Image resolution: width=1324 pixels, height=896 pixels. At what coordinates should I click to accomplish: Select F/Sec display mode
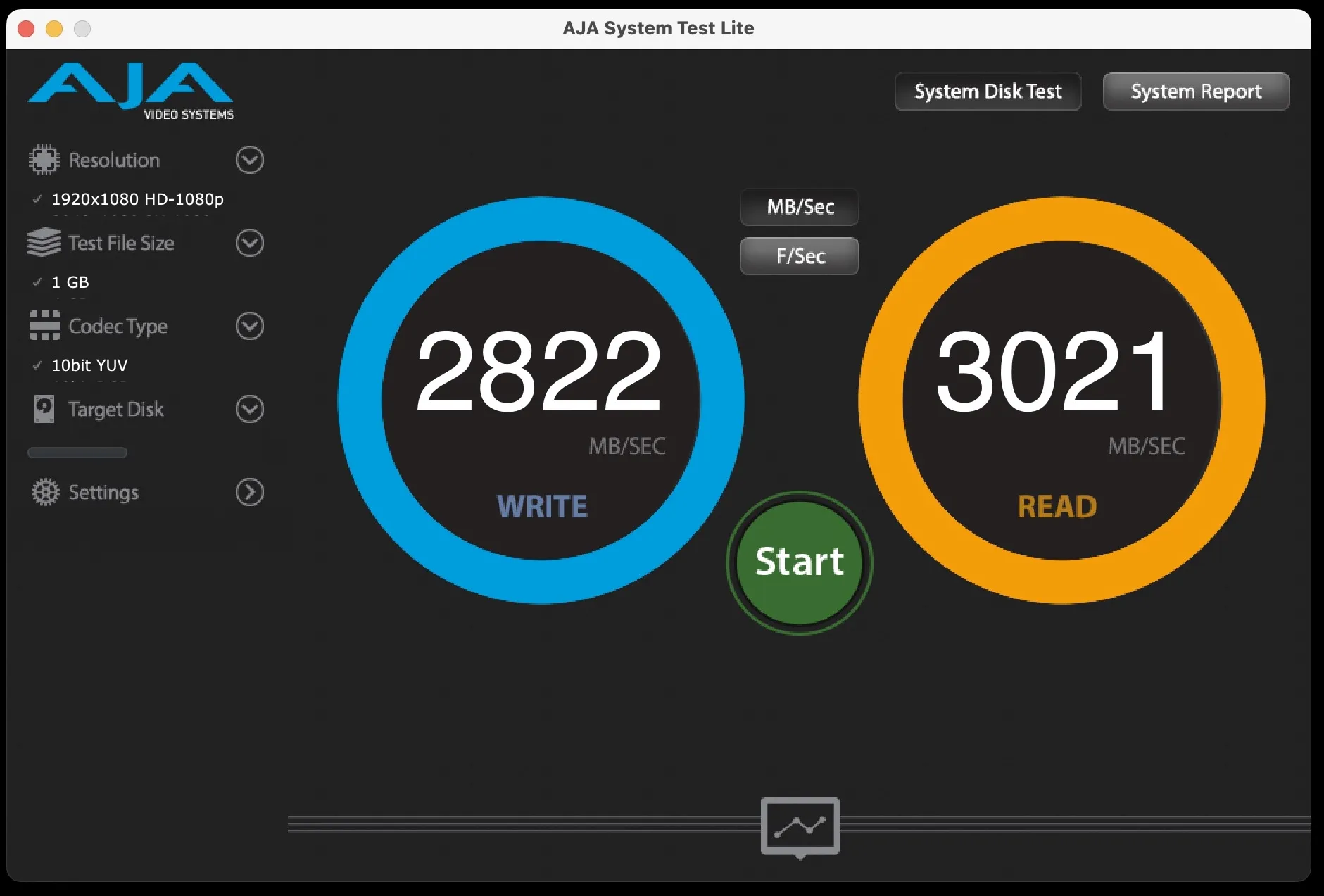click(799, 255)
